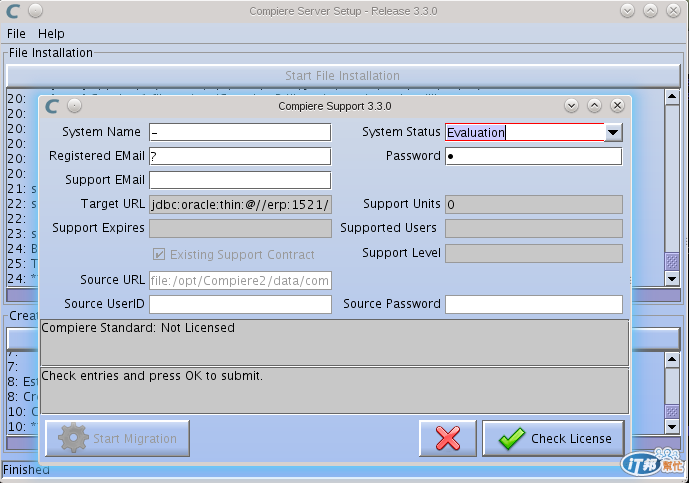Click the 'Finished' status bar text
This screenshot has width=689, height=483.
[26, 470]
